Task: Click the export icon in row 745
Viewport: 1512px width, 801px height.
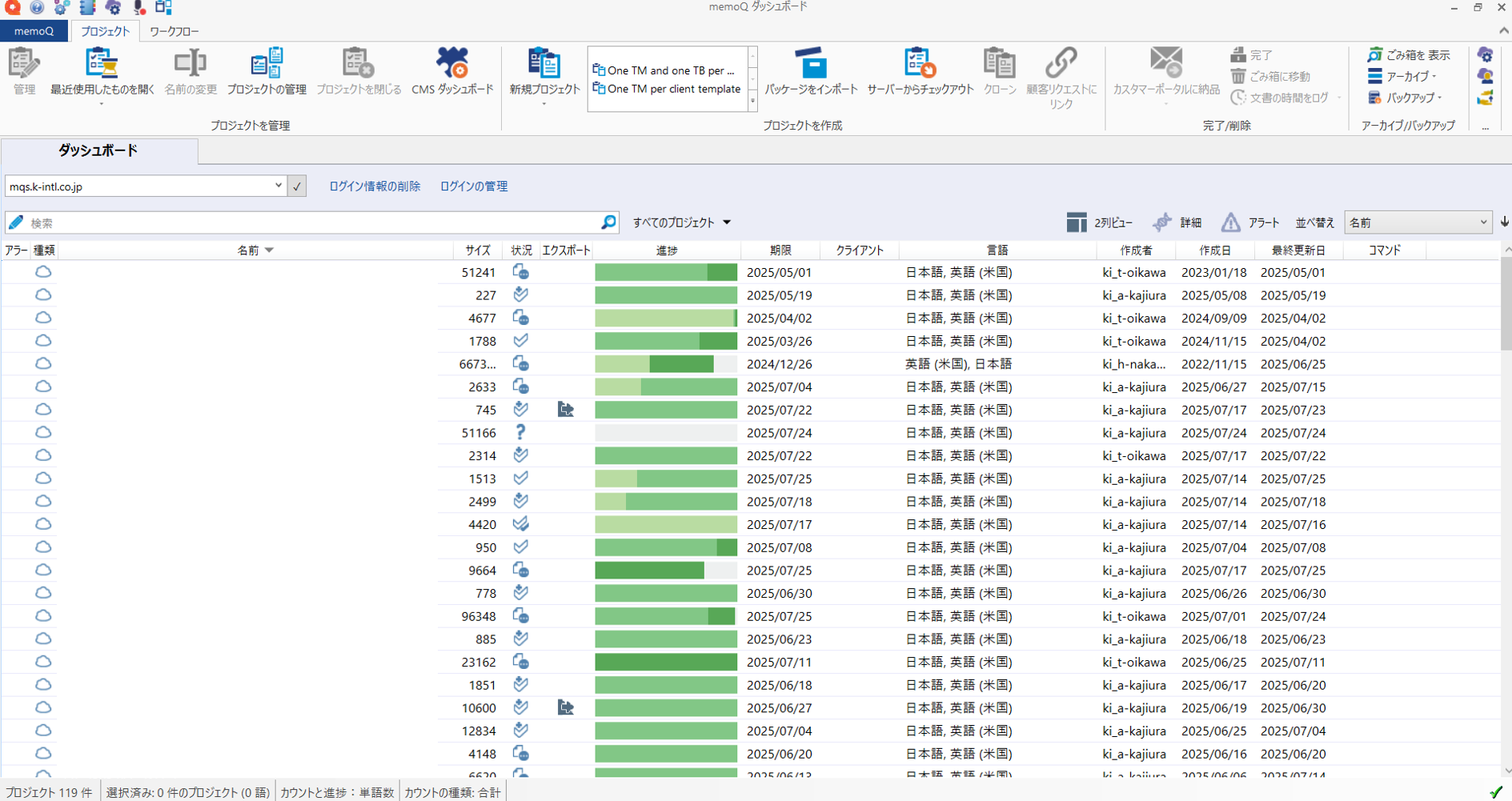Action: 565,410
